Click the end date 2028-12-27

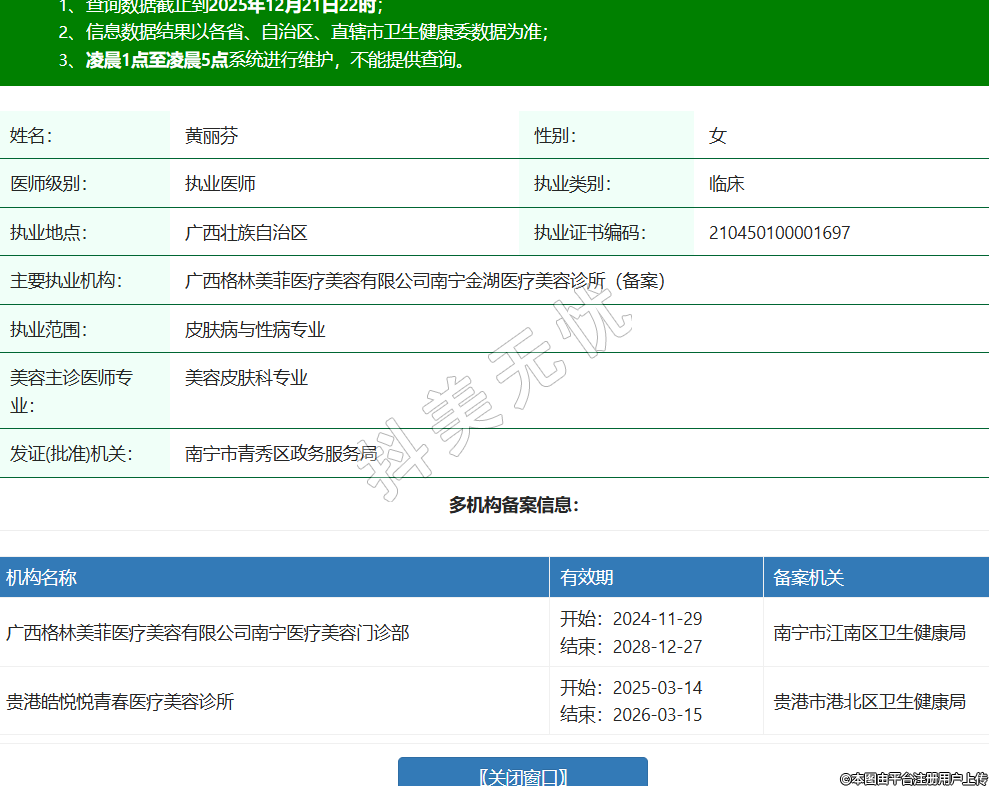point(657,647)
